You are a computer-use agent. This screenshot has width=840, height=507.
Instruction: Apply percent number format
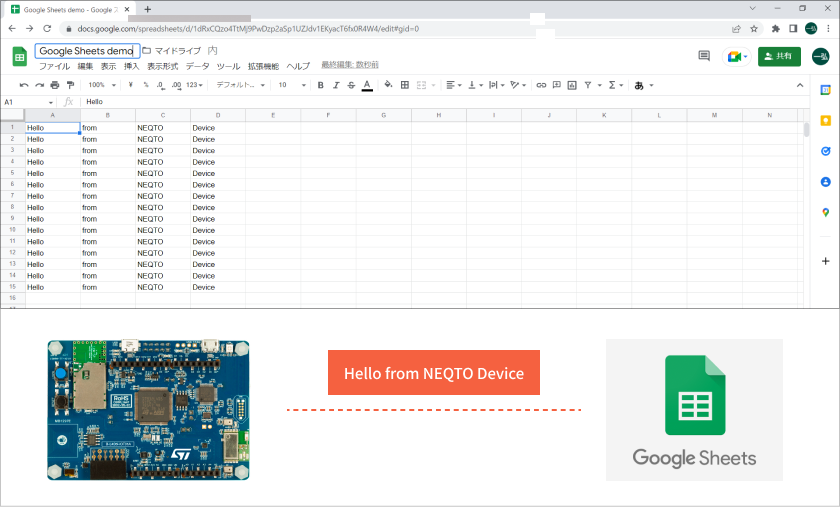(x=146, y=85)
